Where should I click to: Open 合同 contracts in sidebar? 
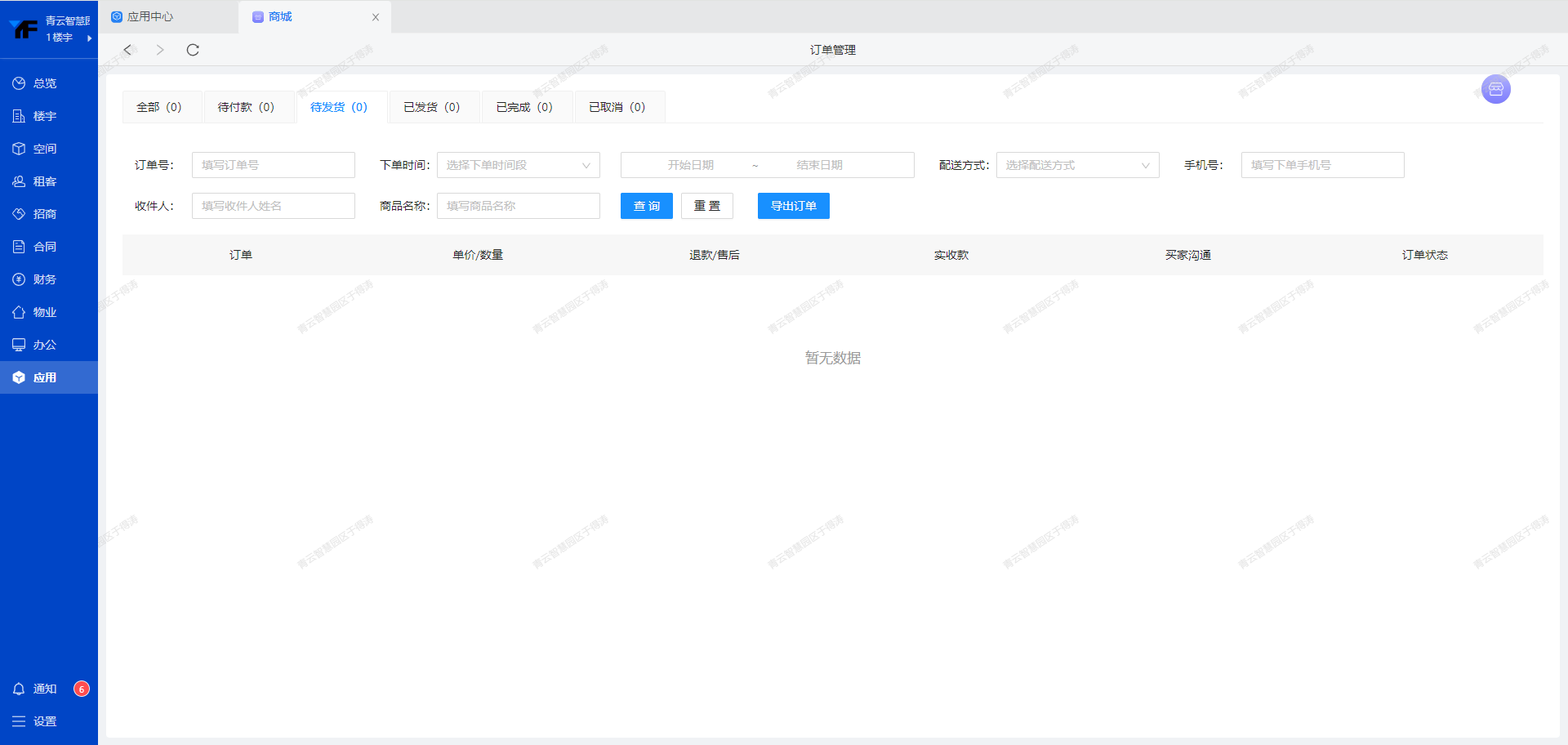click(45, 247)
